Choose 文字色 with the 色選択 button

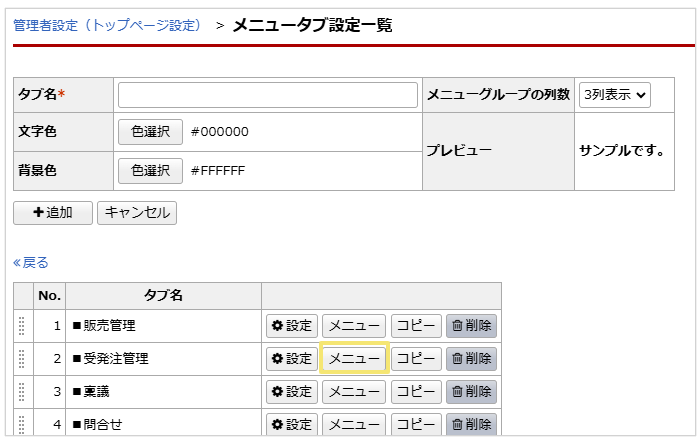click(x=150, y=132)
